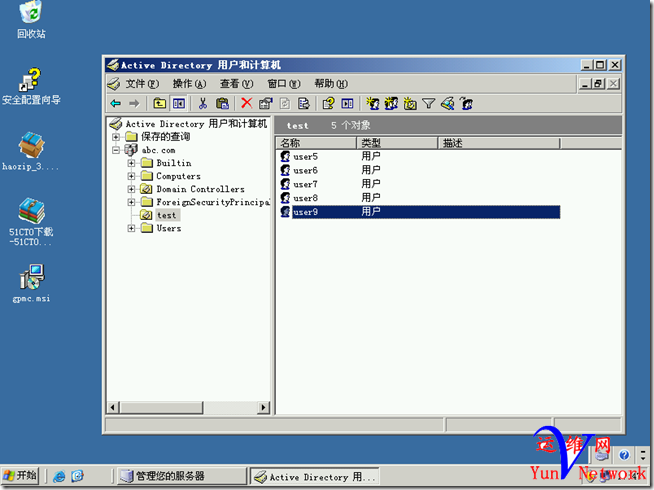This screenshot has height=490, width=654.
Task: Click the 开始 Start button
Action: 20,476
